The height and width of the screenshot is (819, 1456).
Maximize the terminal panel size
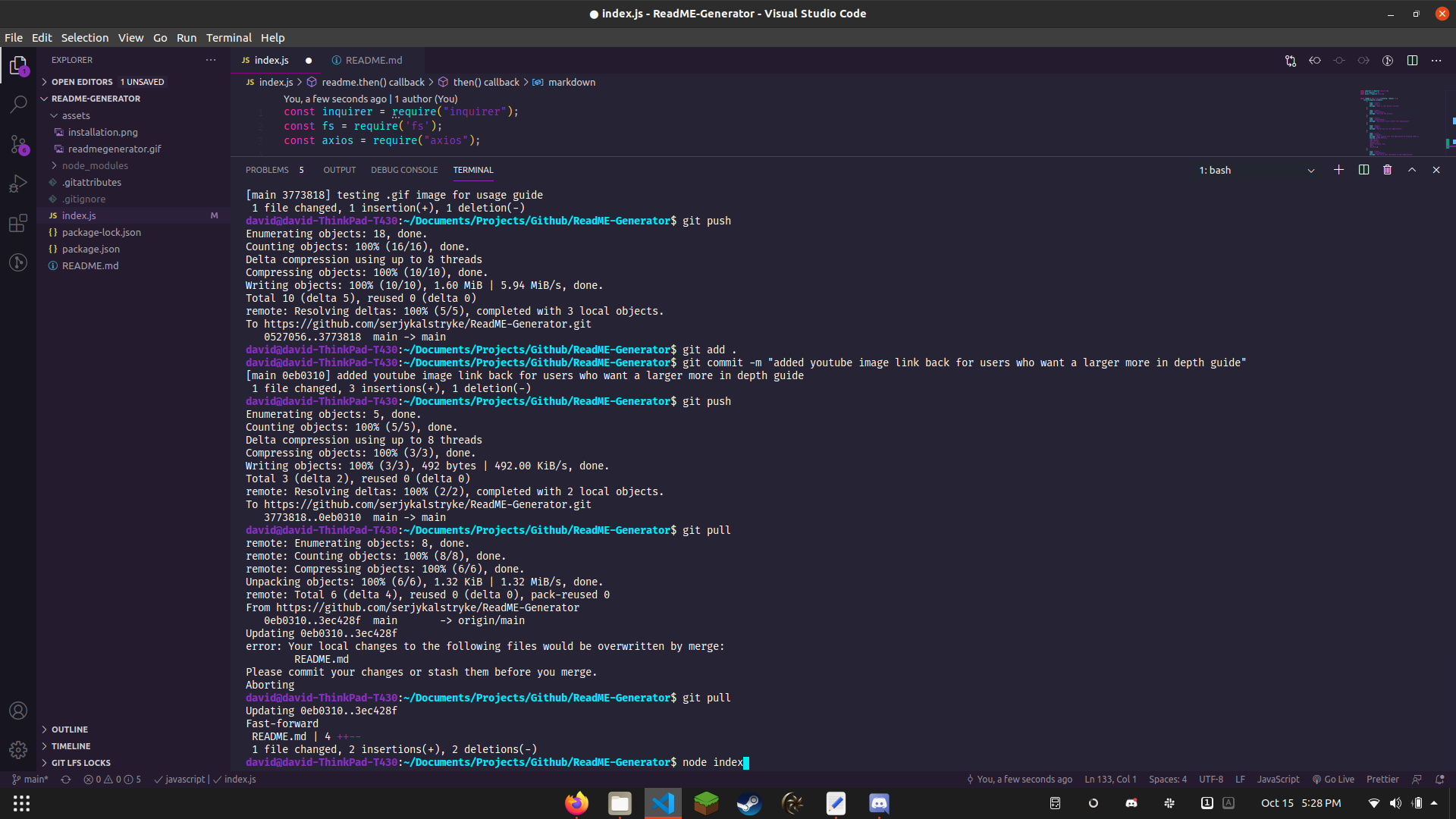1412,170
